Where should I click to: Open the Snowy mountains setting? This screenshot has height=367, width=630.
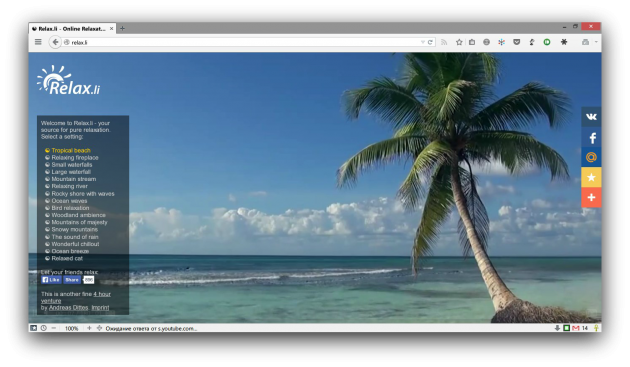pyautogui.click(x=74, y=230)
